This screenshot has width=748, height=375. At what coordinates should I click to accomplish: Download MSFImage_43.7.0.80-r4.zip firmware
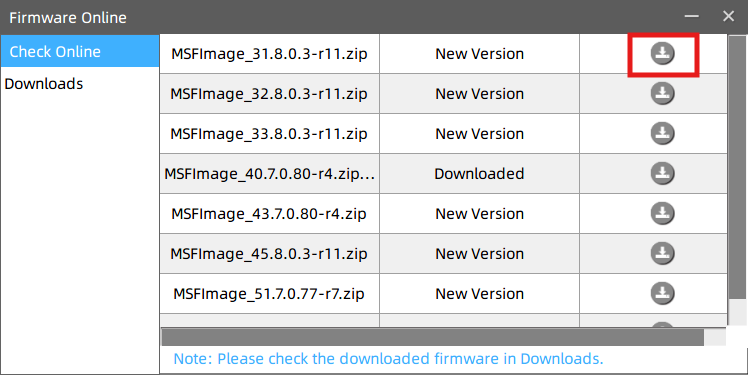tap(663, 214)
